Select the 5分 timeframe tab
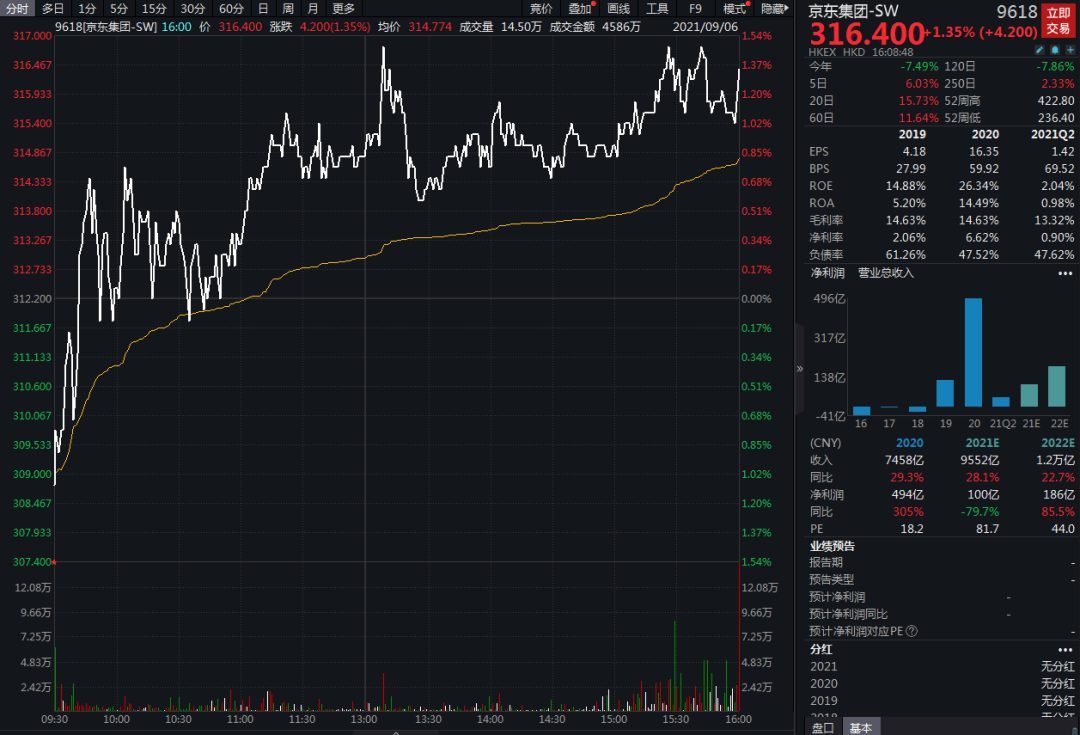Viewport: 1080px width, 735px height. (119, 8)
